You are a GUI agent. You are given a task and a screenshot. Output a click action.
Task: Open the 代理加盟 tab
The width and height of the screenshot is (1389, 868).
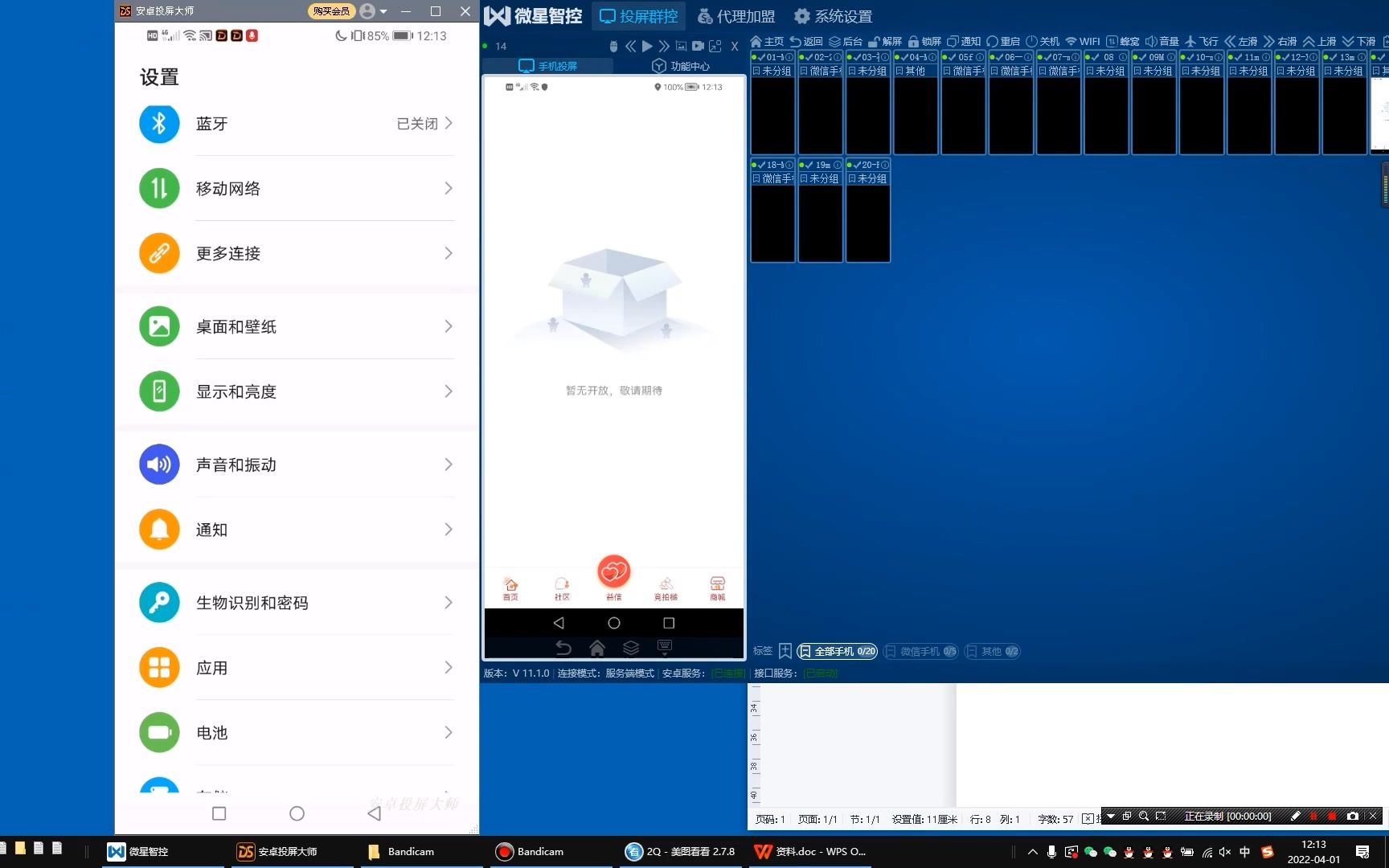pos(735,16)
